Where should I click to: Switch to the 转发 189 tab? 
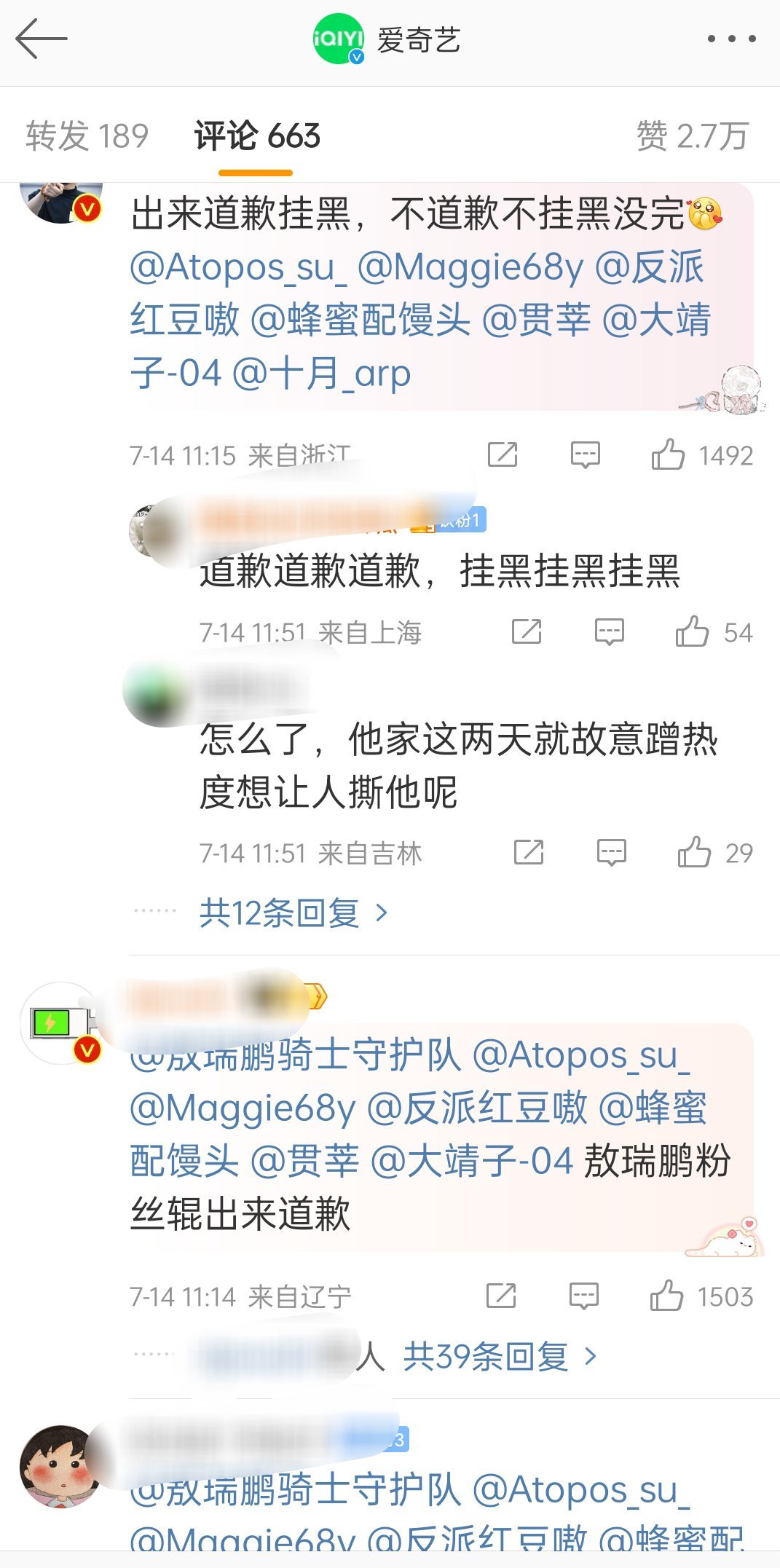(87, 136)
